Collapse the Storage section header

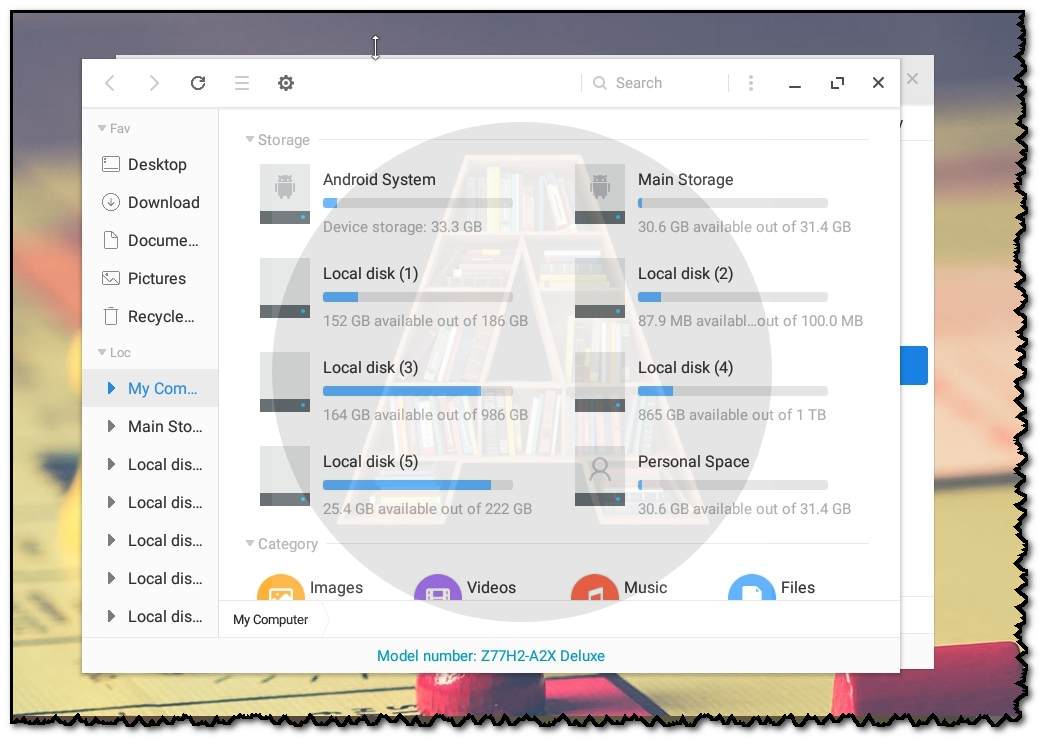[x=250, y=139]
